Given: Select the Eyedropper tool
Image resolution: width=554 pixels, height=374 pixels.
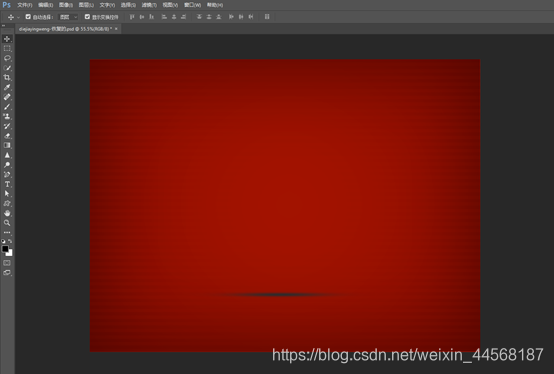Looking at the screenshot, I should tap(7, 87).
